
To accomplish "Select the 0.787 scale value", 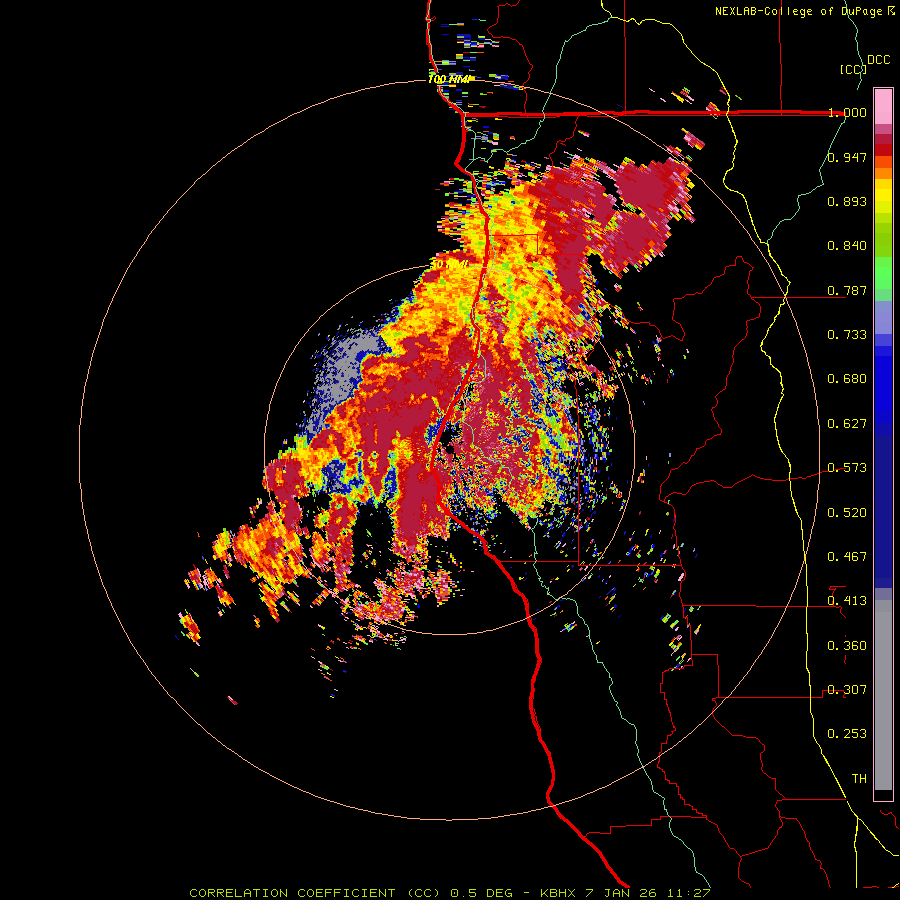I will click(x=847, y=290).
